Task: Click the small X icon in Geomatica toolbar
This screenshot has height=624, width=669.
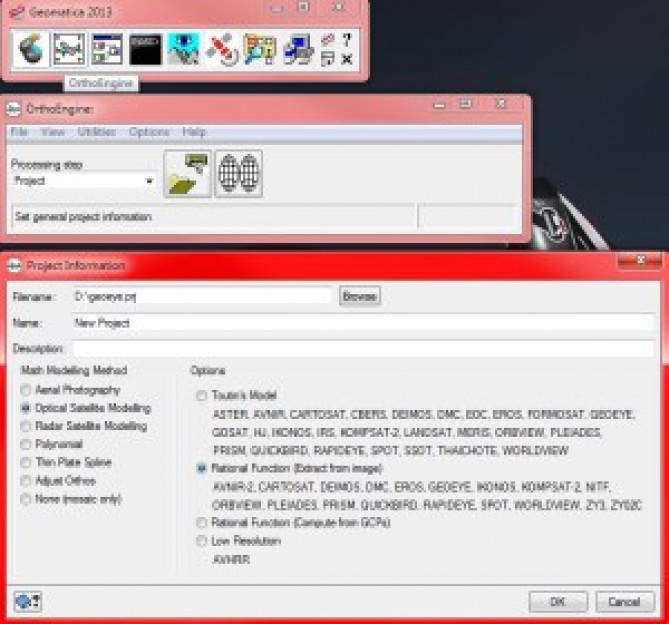Action: [x=347, y=59]
